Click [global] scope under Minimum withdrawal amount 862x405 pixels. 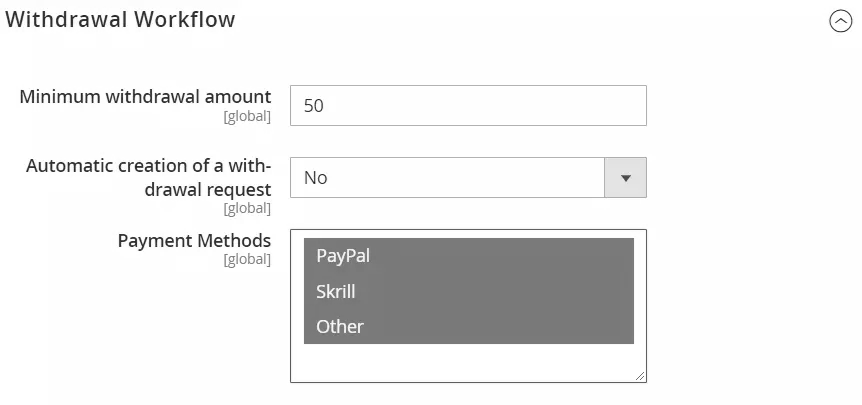pos(247,116)
